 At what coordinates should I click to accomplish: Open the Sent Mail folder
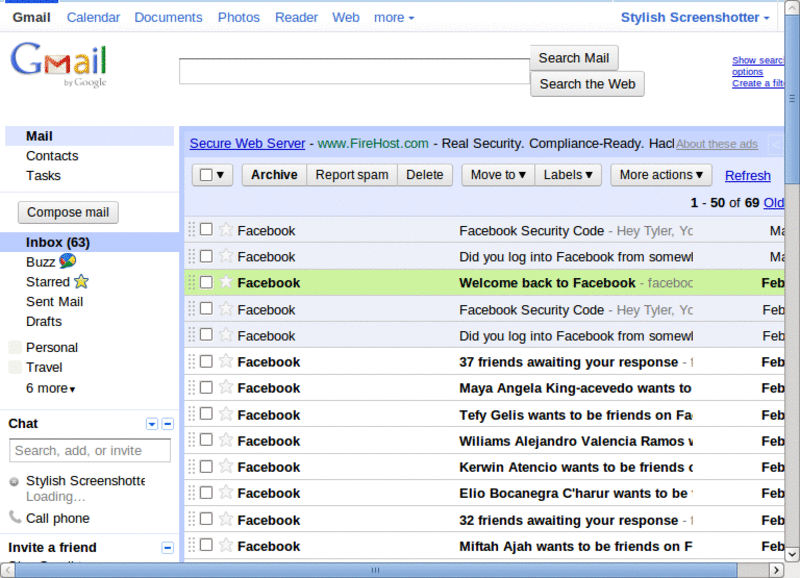(x=55, y=301)
